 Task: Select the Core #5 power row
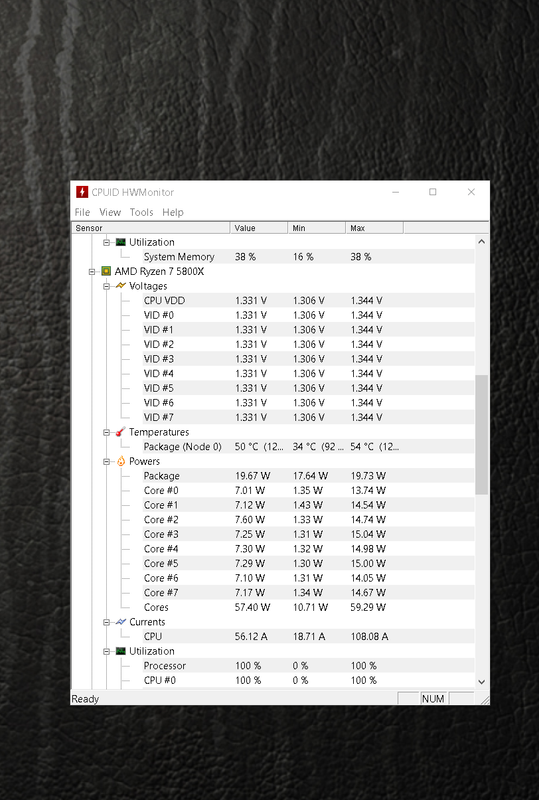[308, 564]
